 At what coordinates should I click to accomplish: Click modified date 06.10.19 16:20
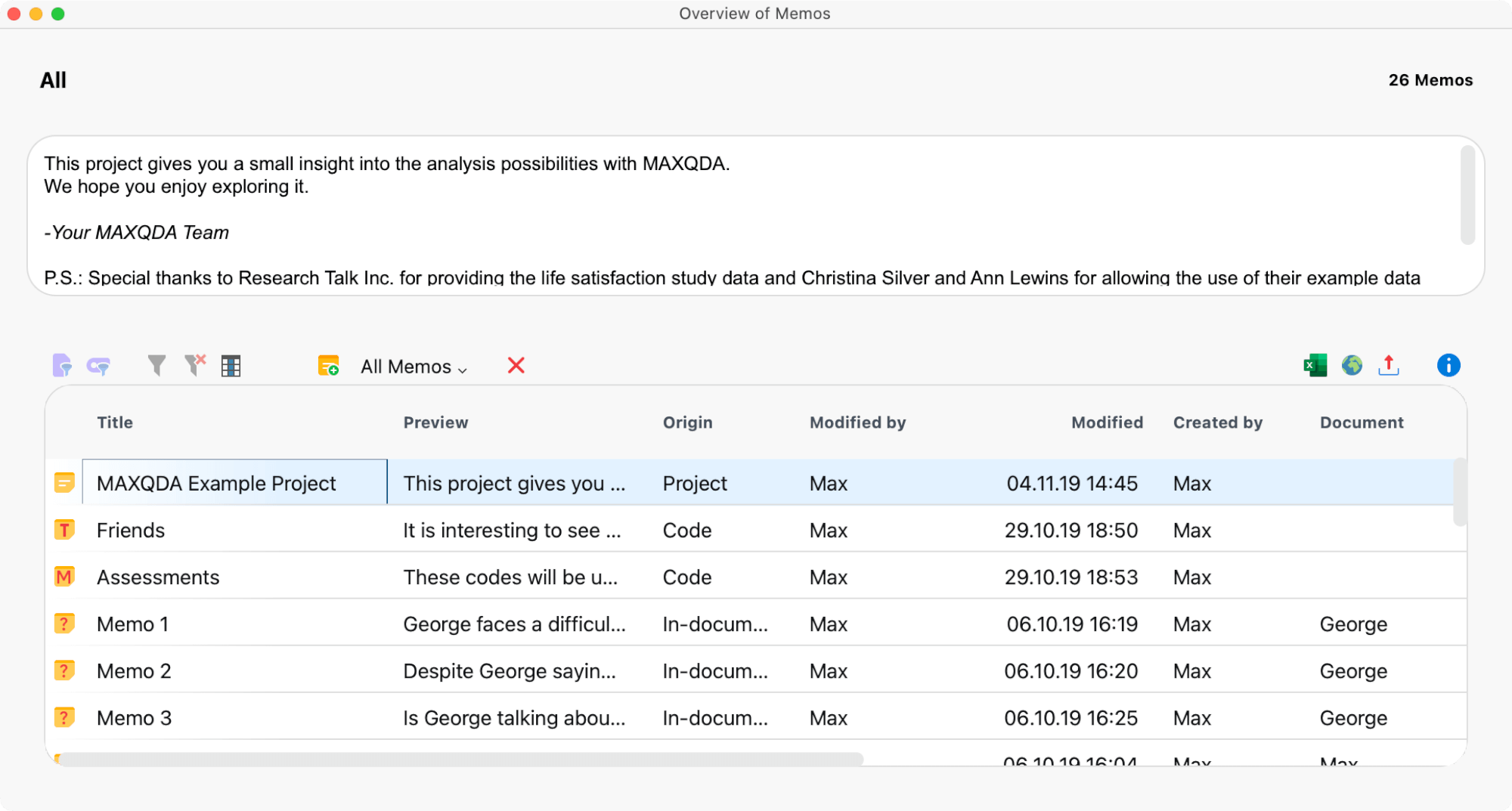pos(1070,671)
